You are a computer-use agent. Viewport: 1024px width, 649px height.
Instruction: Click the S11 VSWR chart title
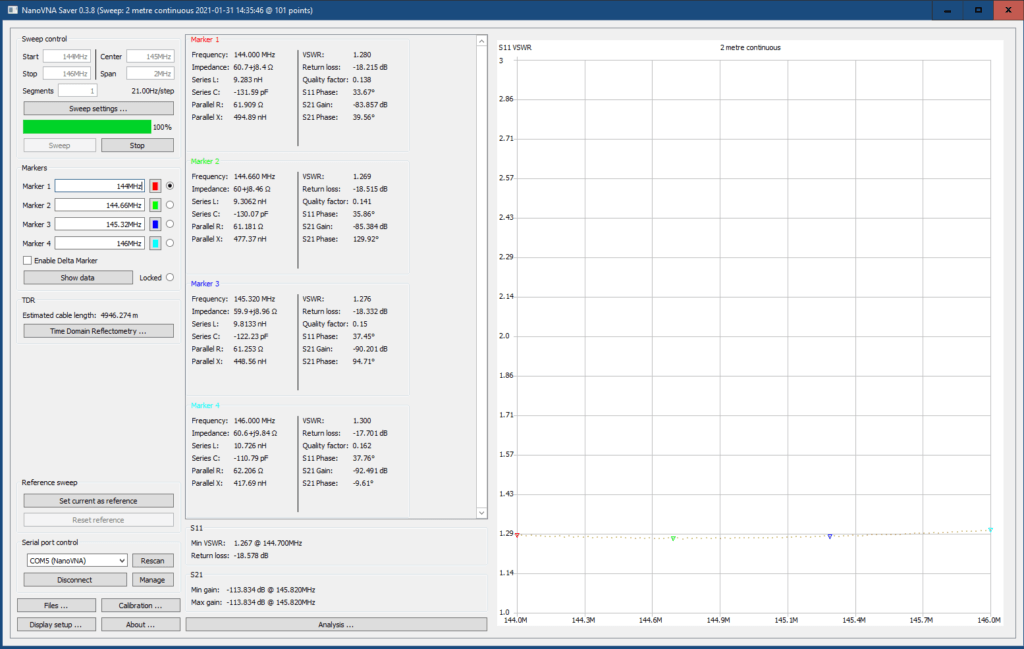pos(515,48)
